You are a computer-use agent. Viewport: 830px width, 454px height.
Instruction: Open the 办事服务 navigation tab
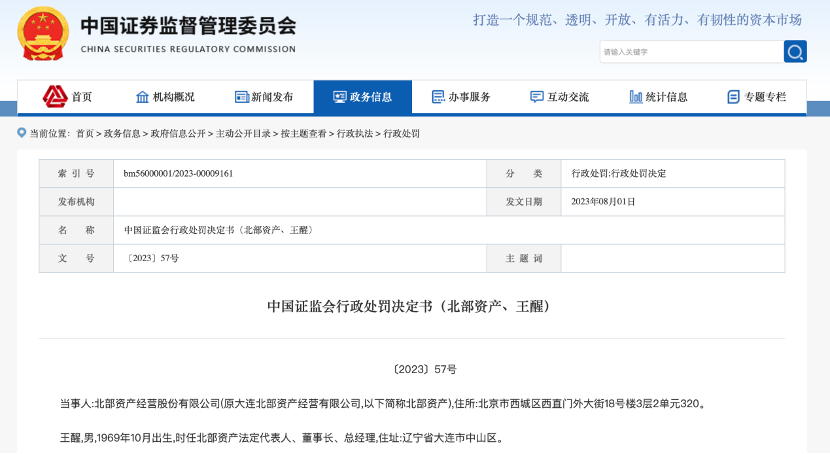pos(461,97)
